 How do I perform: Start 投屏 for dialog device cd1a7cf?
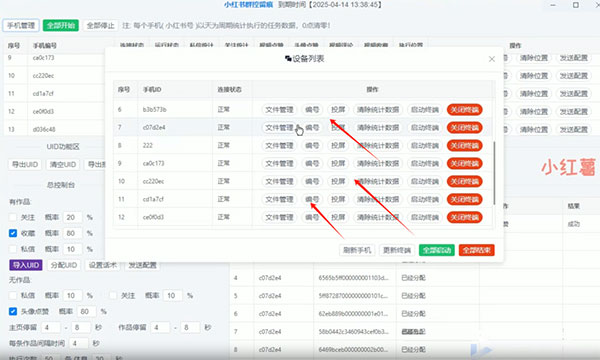[x=338, y=200]
